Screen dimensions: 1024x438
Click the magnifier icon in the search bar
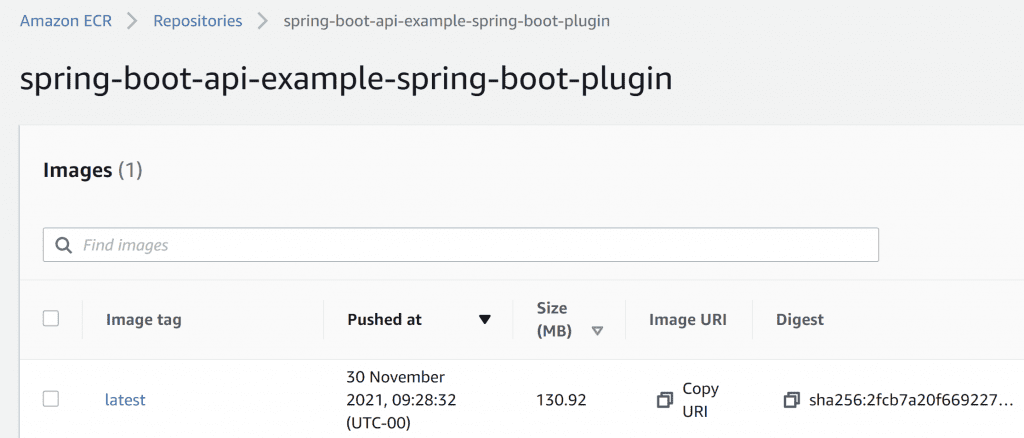[64, 245]
